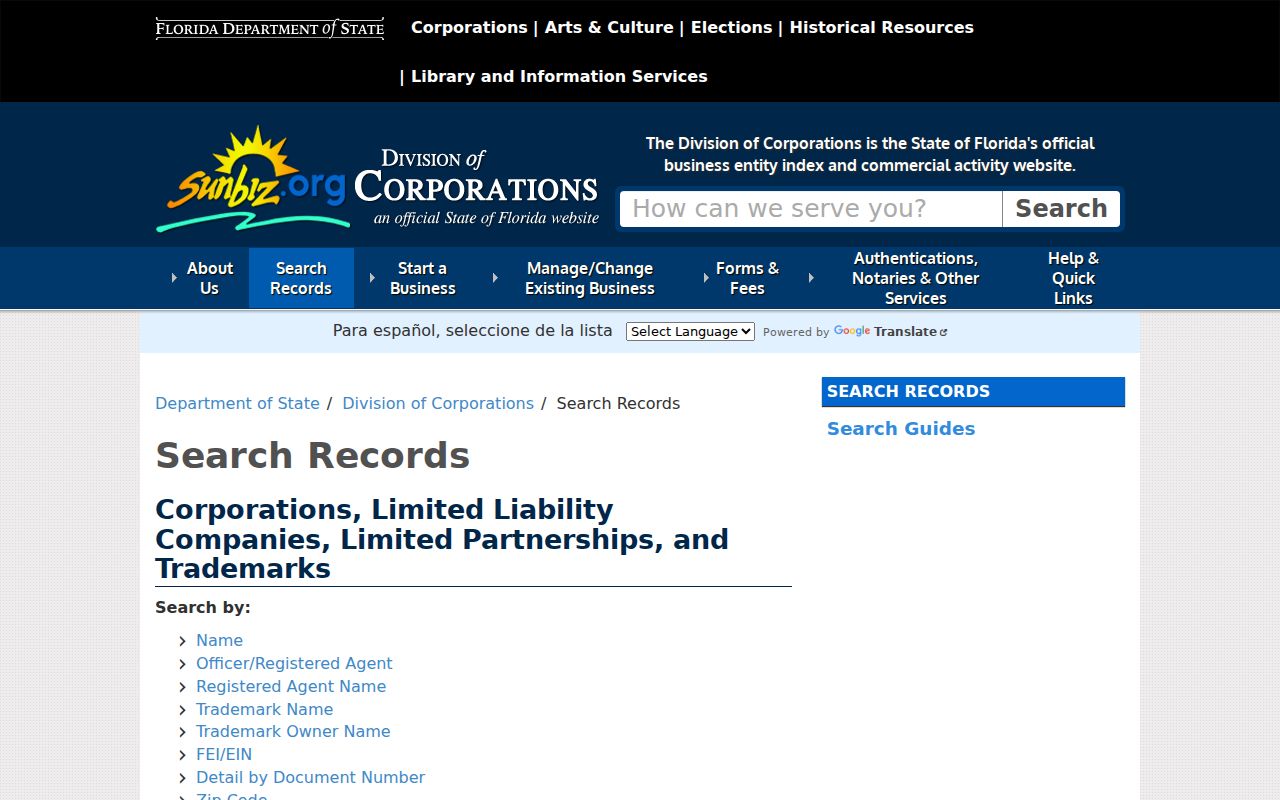Image resolution: width=1280 pixels, height=800 pixels.
Task: Search by Registered Agent Name
Action: pyautogui.click(x=291, y=686)
